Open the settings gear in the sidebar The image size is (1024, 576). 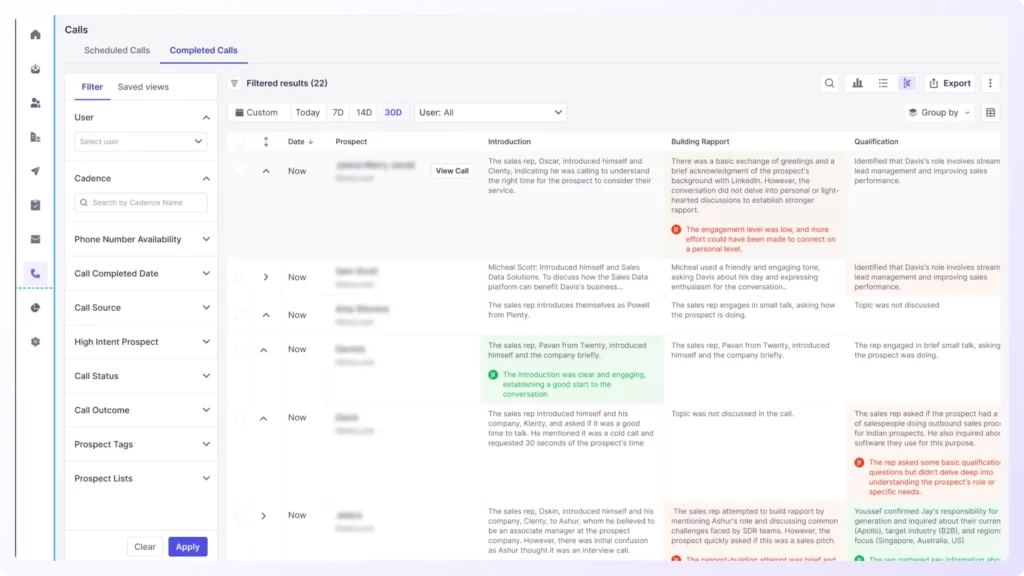point(36,343)
